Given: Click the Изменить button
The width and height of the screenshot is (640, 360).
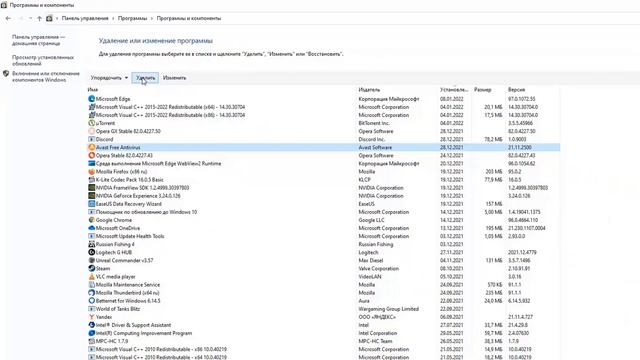Looking at the screenshot, I should tap(174, 78).
